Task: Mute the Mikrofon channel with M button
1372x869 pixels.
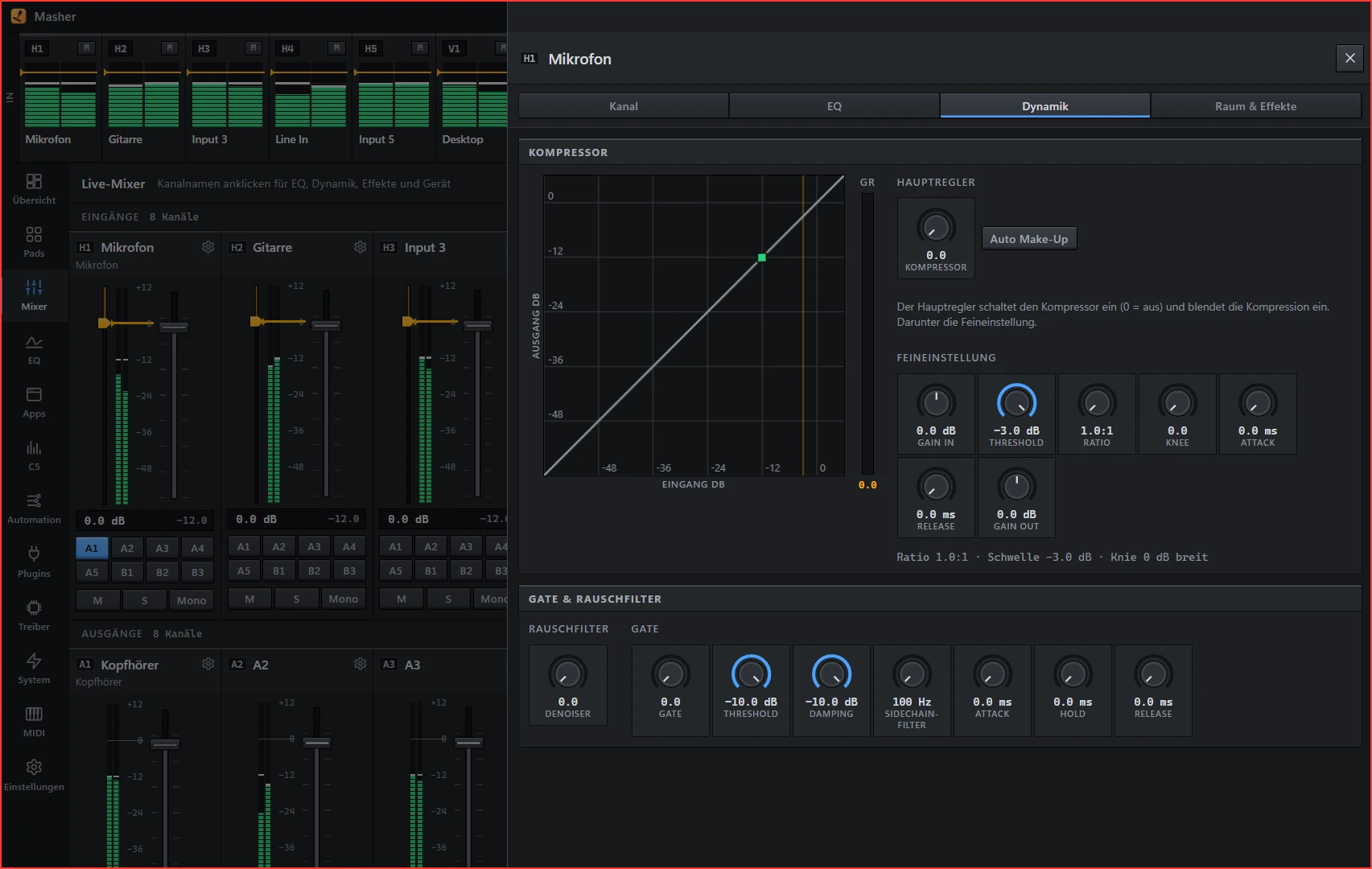Action: (97, 600)
